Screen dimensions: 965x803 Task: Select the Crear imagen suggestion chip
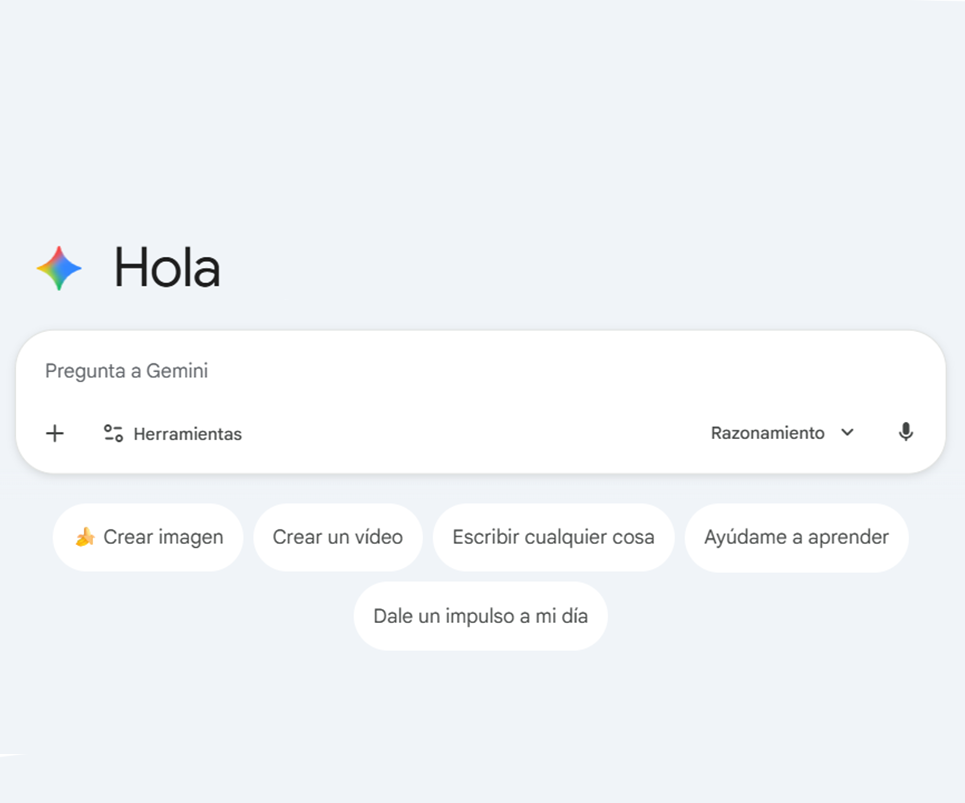(147, 537)
